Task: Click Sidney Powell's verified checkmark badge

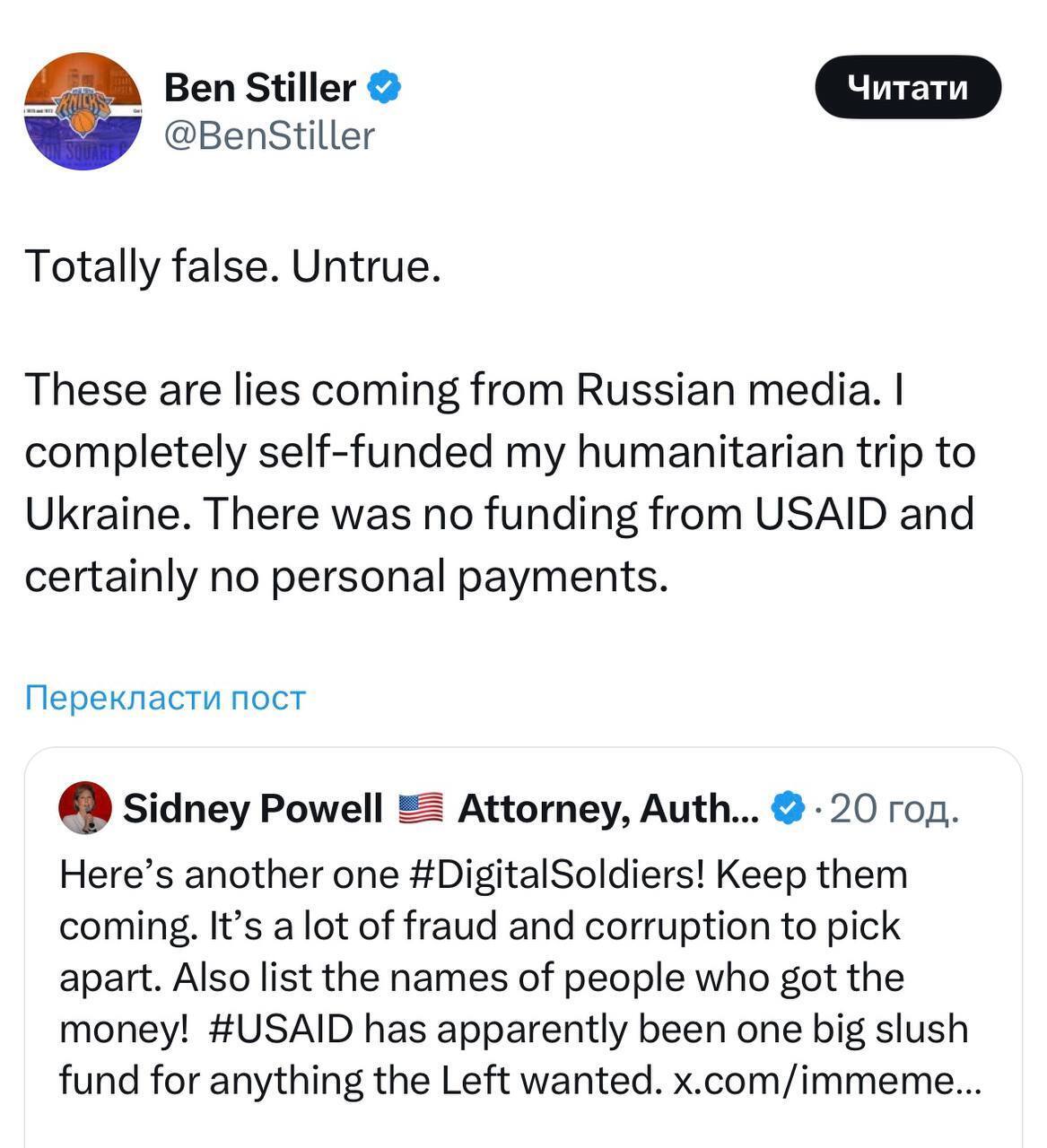Action: pyautogui.click(x=788, y=809)
